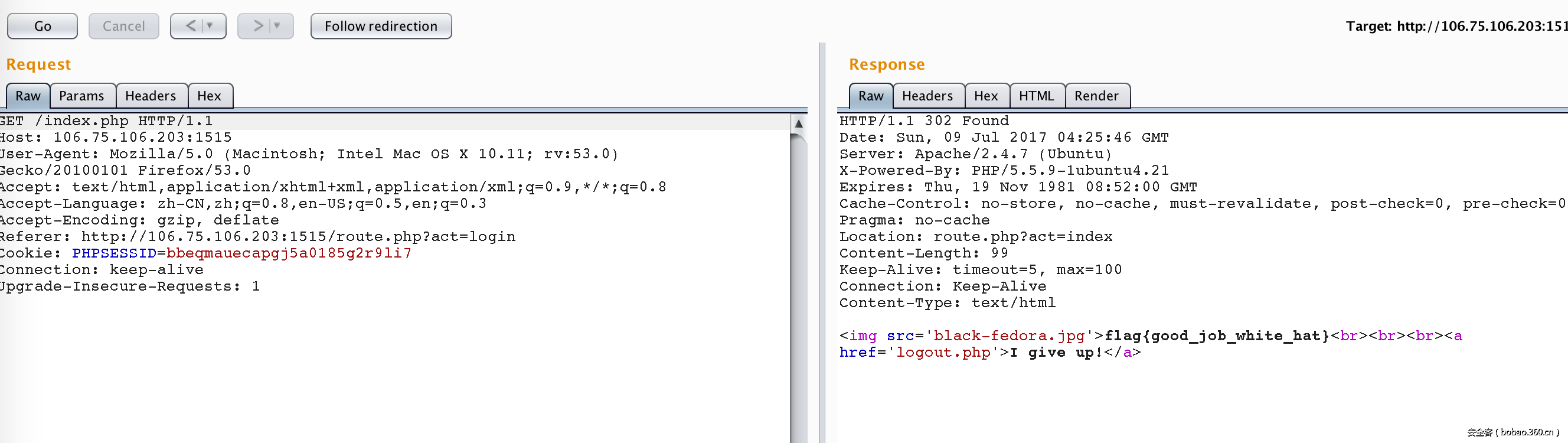1568x443 pixels.
Task: Click the request pane vertical scrollbar track
Action: [x=799, y=286]
